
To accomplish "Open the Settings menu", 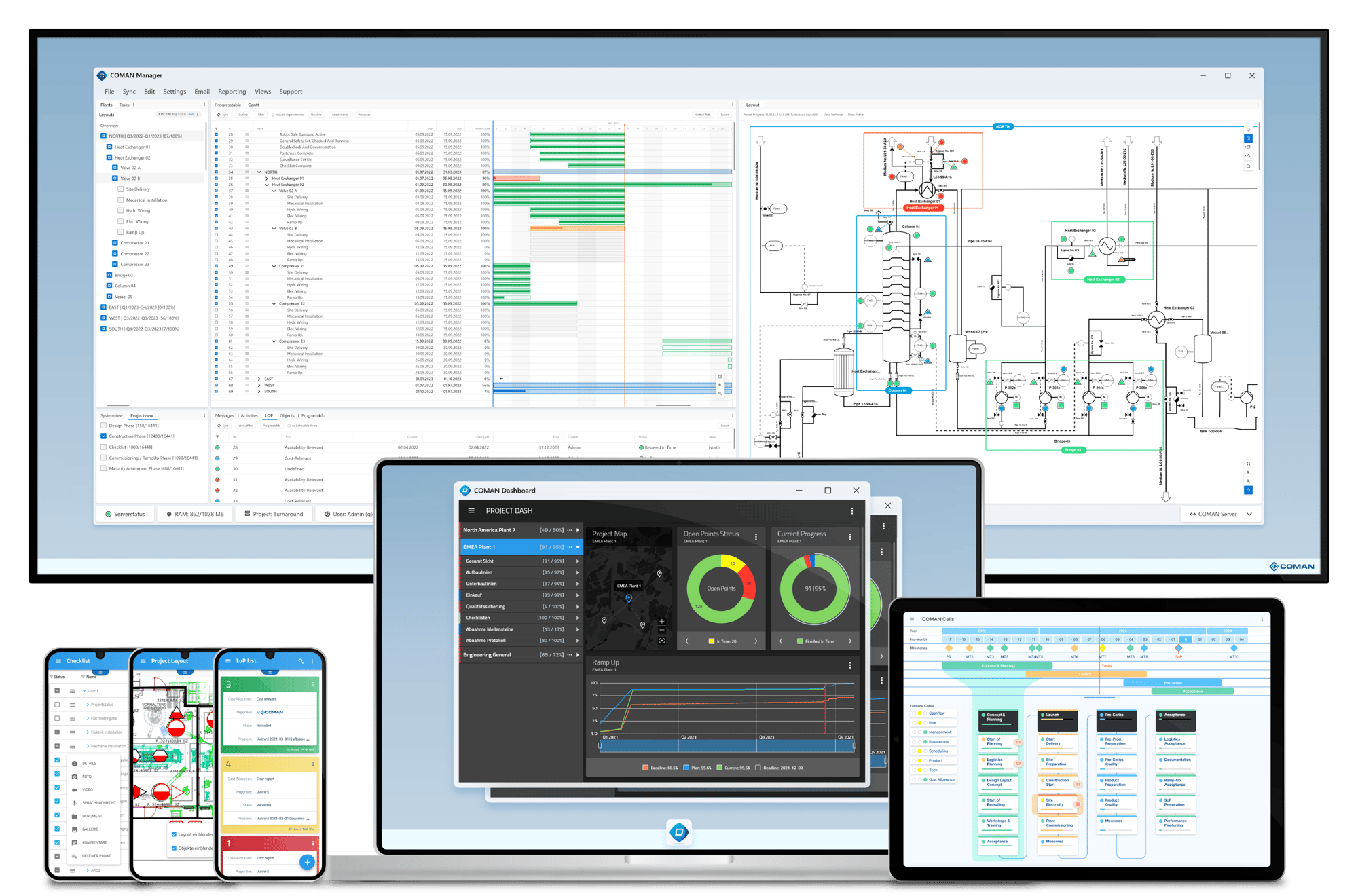I will (175, 92).
